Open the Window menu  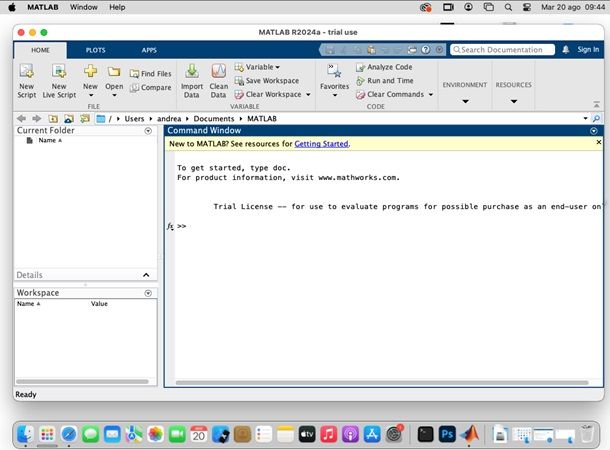(x=84, y=7)
